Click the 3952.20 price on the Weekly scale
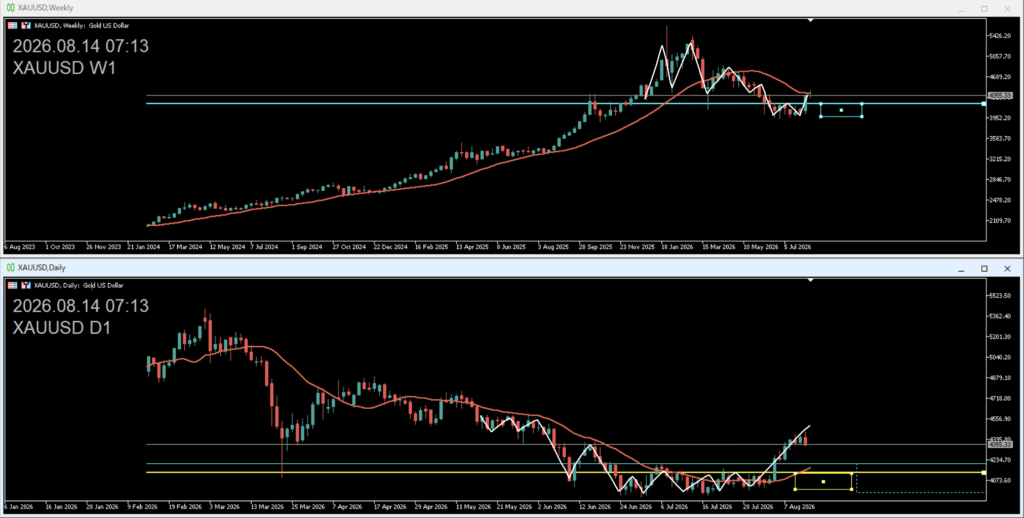Viewport: 1024px width, 518px height. pyautogui.click(x=1001, y=118)
